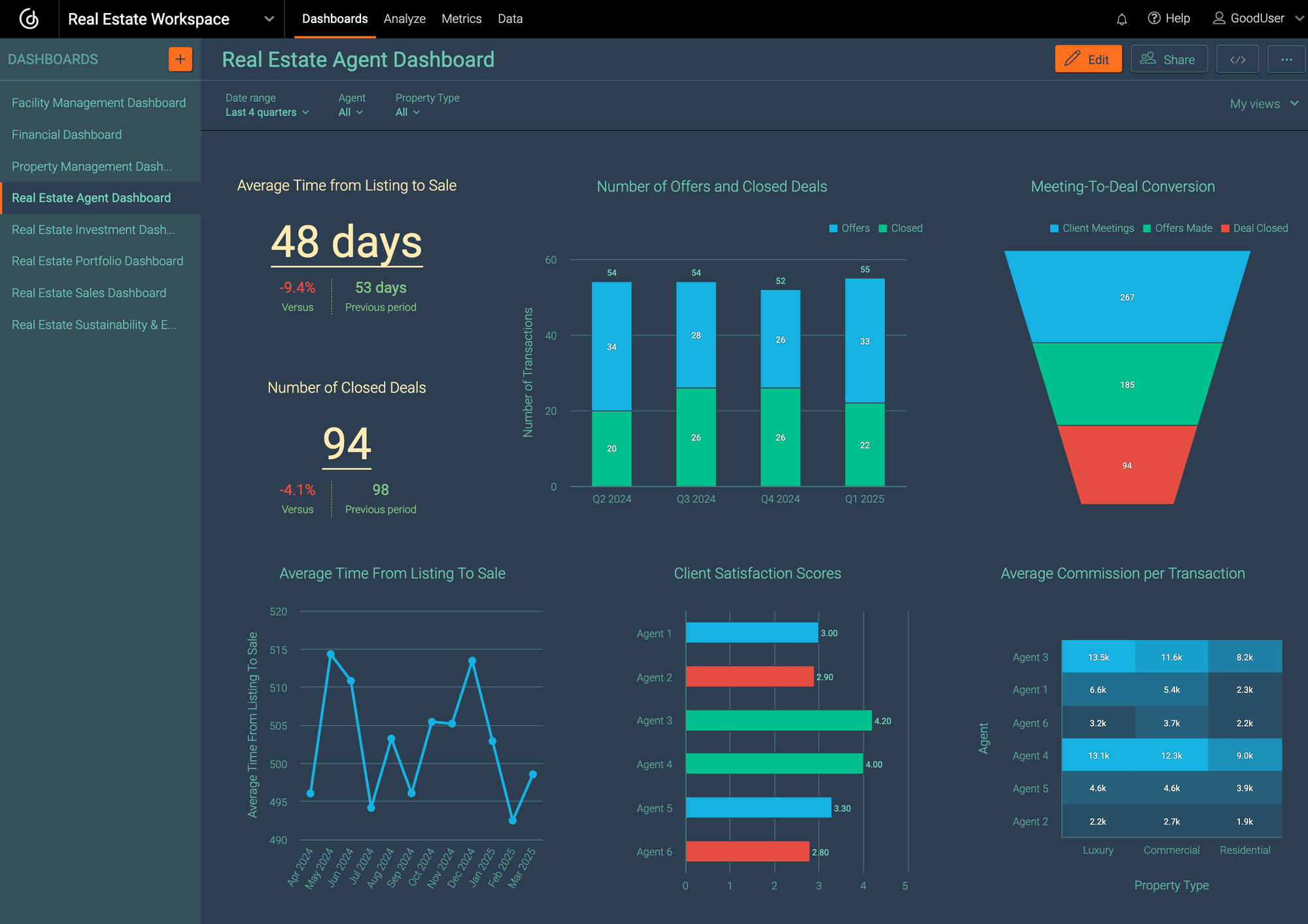
Task: Open the more options ellipsis icon
Action: tap(1286, 59)
